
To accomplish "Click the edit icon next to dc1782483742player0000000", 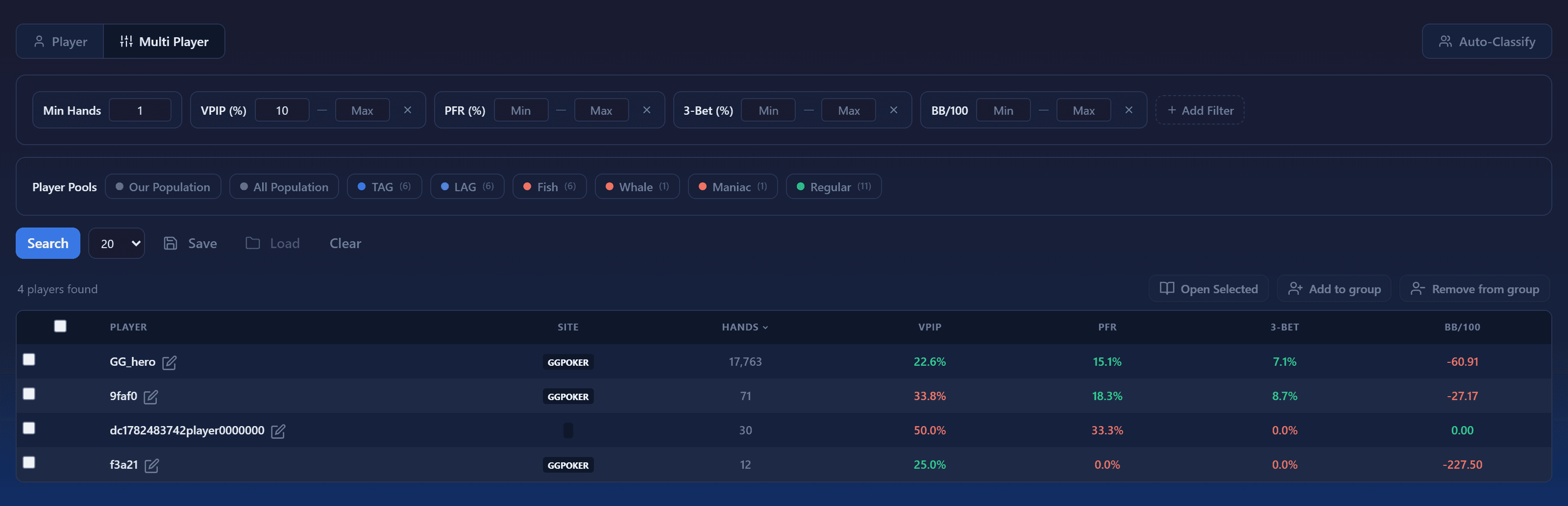I will 278,431.
